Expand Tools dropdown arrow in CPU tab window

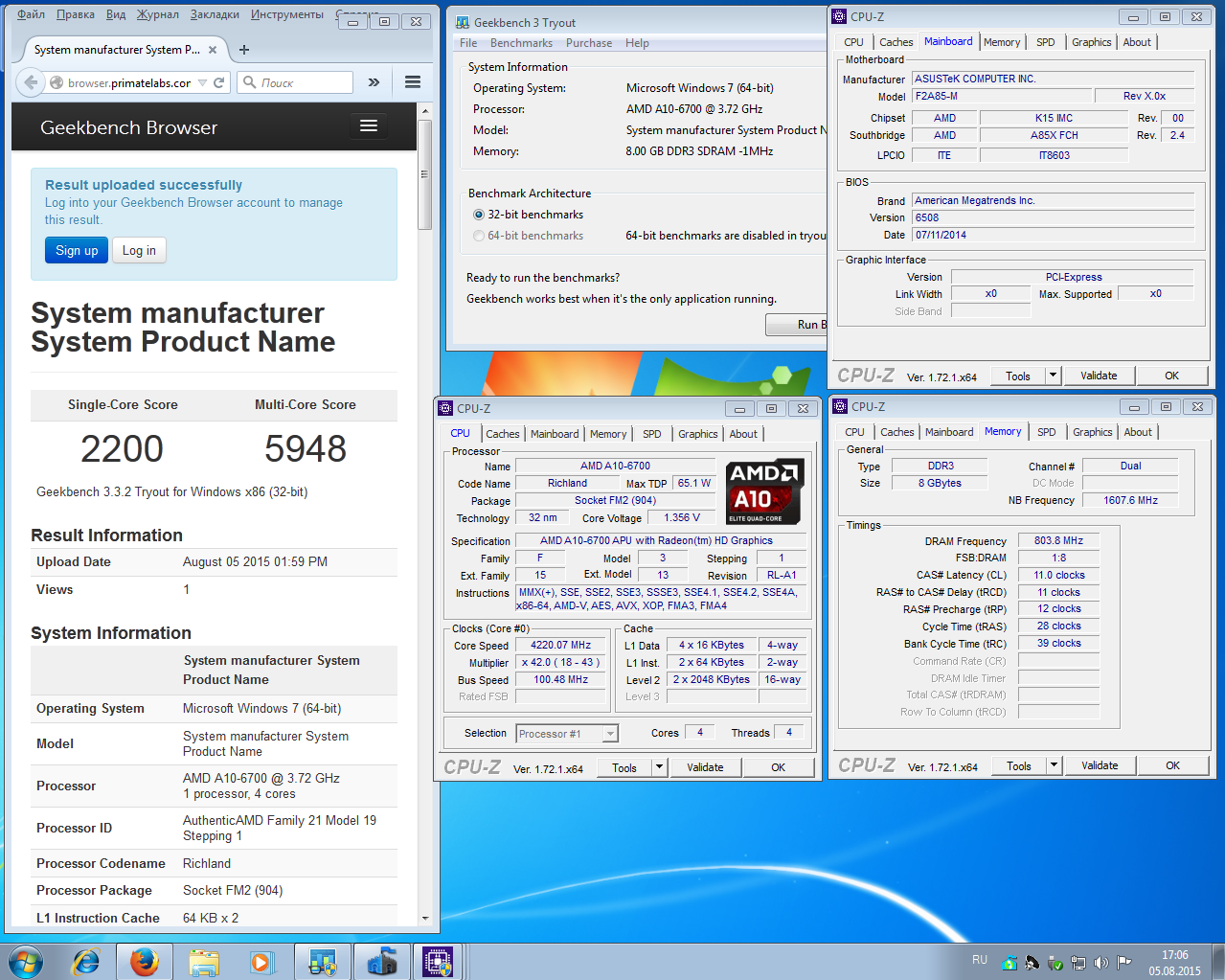click(659, 767)
